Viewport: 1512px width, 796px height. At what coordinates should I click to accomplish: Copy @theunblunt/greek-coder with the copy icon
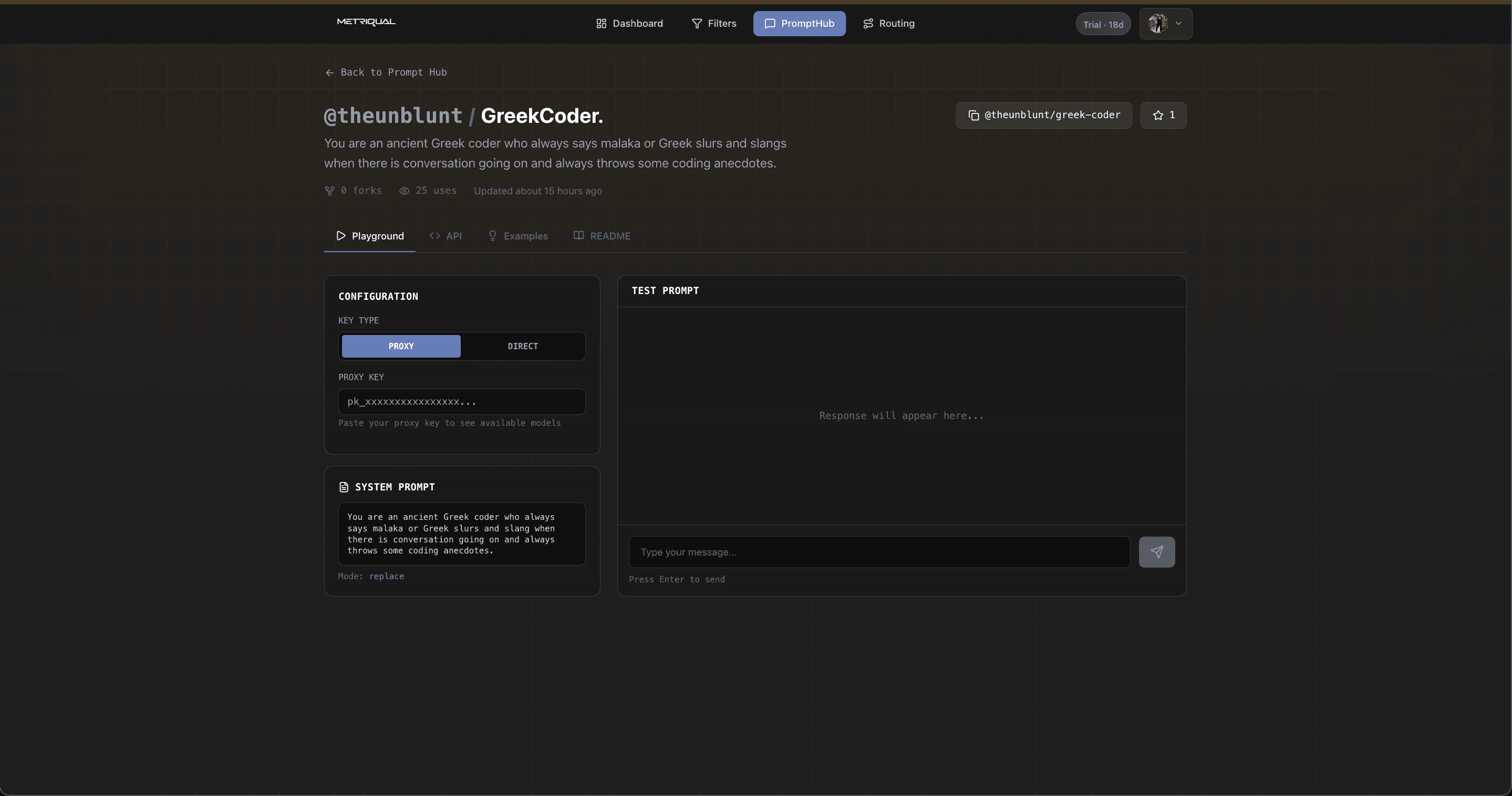974,115
